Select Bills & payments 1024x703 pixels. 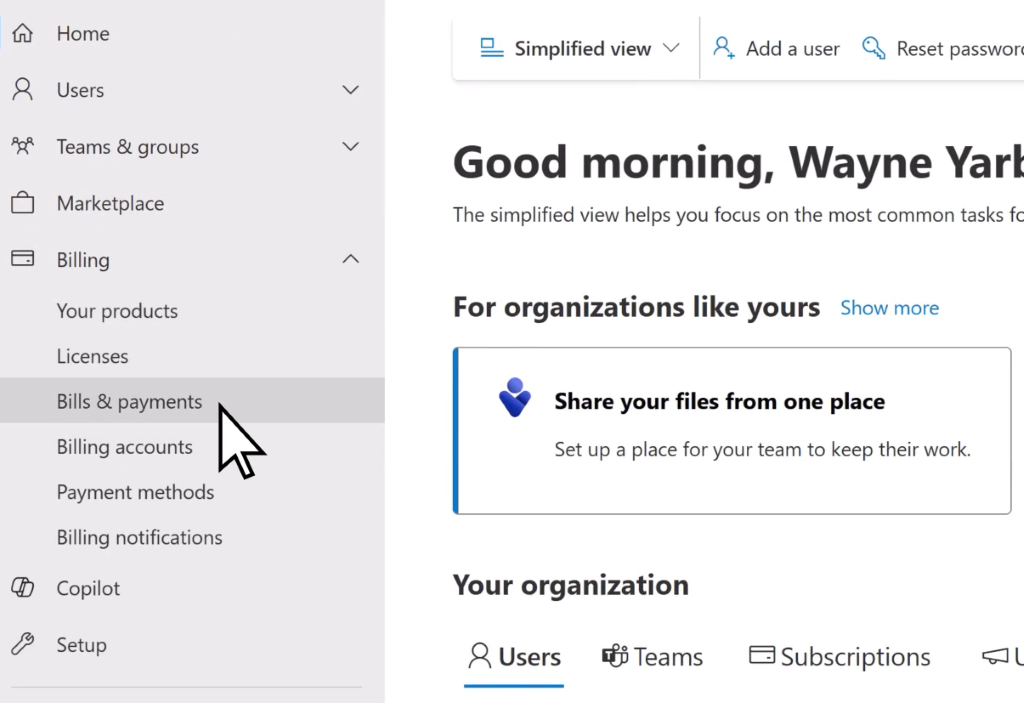pyautogui.click(x=192, y=401)
